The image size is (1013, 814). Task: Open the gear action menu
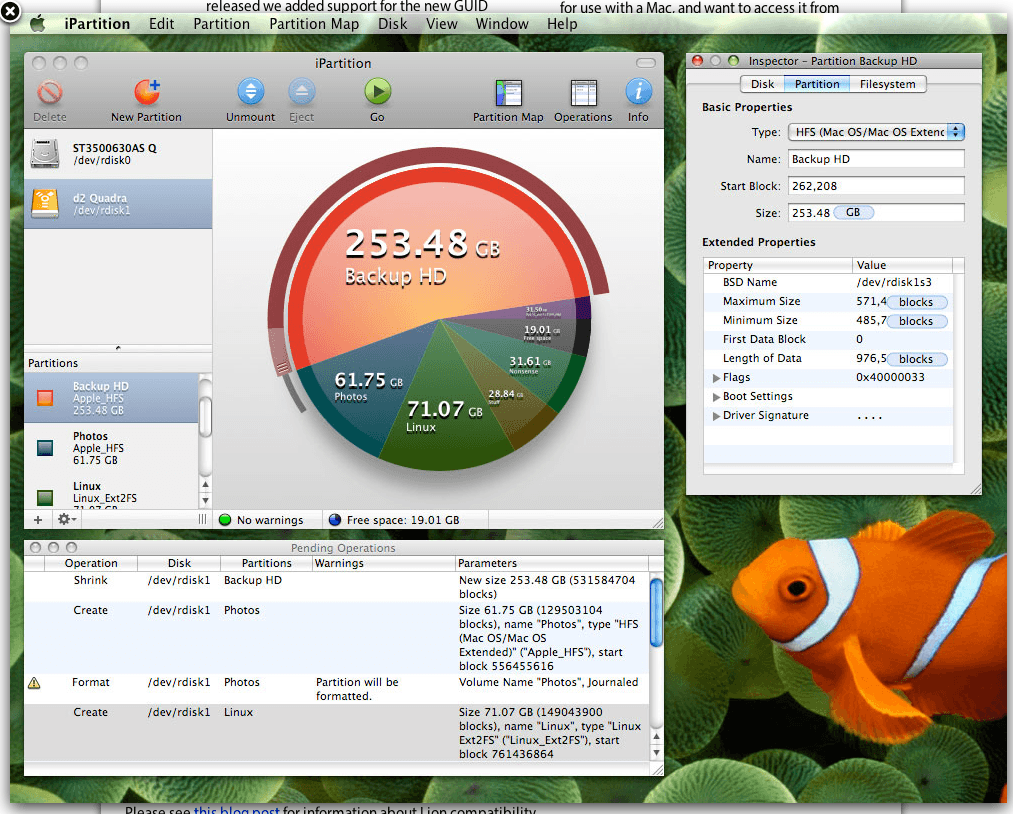67,519
